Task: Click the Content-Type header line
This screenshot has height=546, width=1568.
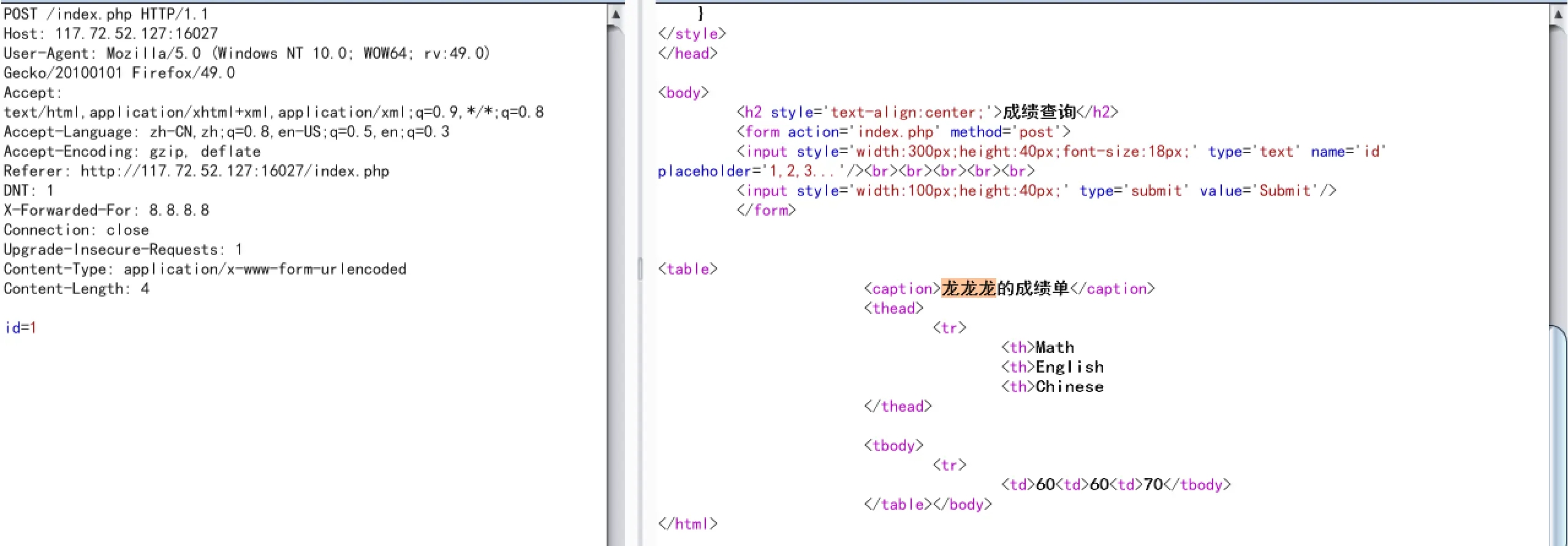Action: coord(205,269)
